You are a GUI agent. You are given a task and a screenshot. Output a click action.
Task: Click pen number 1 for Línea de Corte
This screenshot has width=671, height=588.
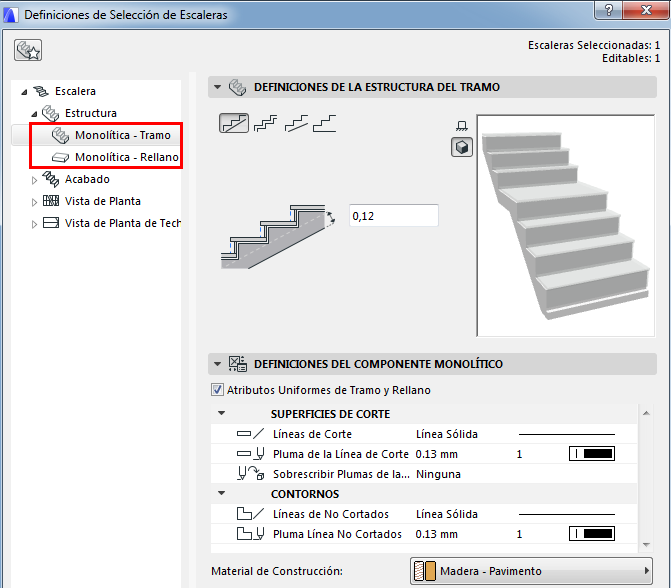tap(519, 454)
